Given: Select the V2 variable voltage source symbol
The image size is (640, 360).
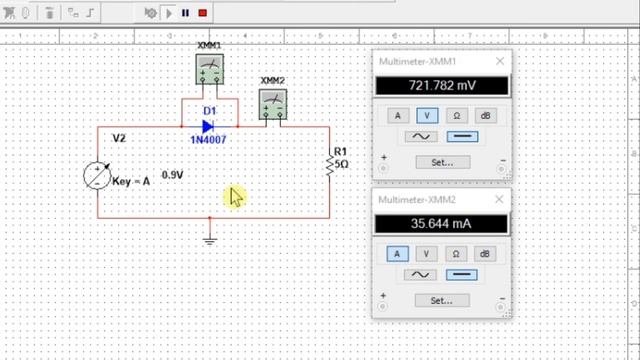Looking at the screenshot, I should pyautogui.click(x=97, y=176).
